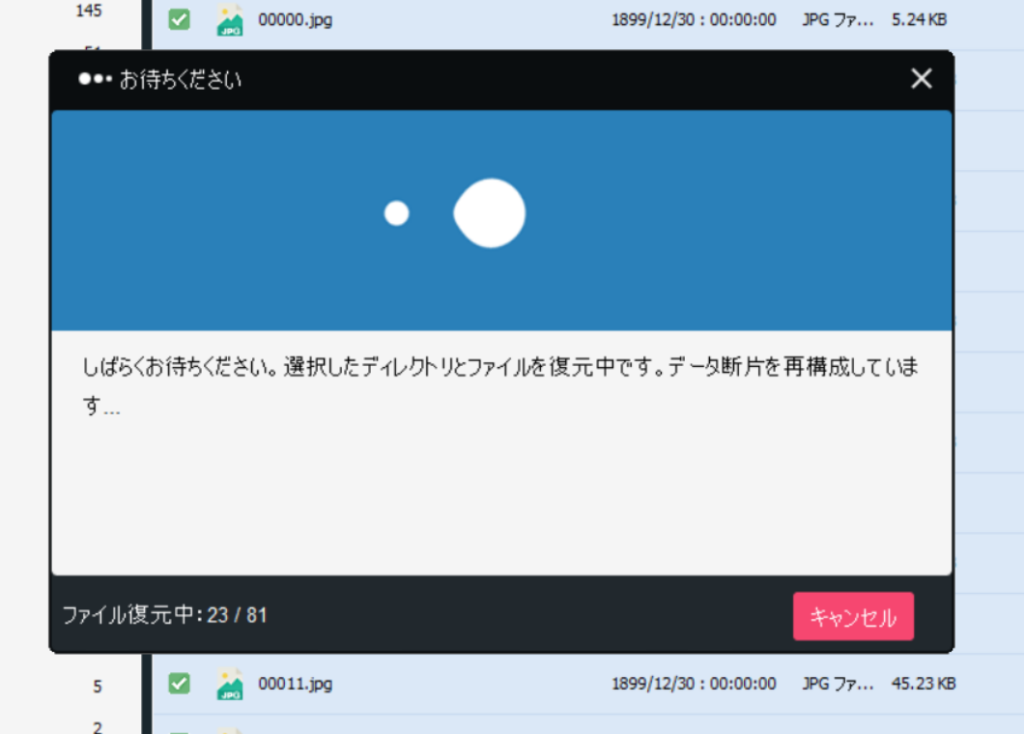Click the large white circle animation
1024x734 pixels.
(490, 213)
